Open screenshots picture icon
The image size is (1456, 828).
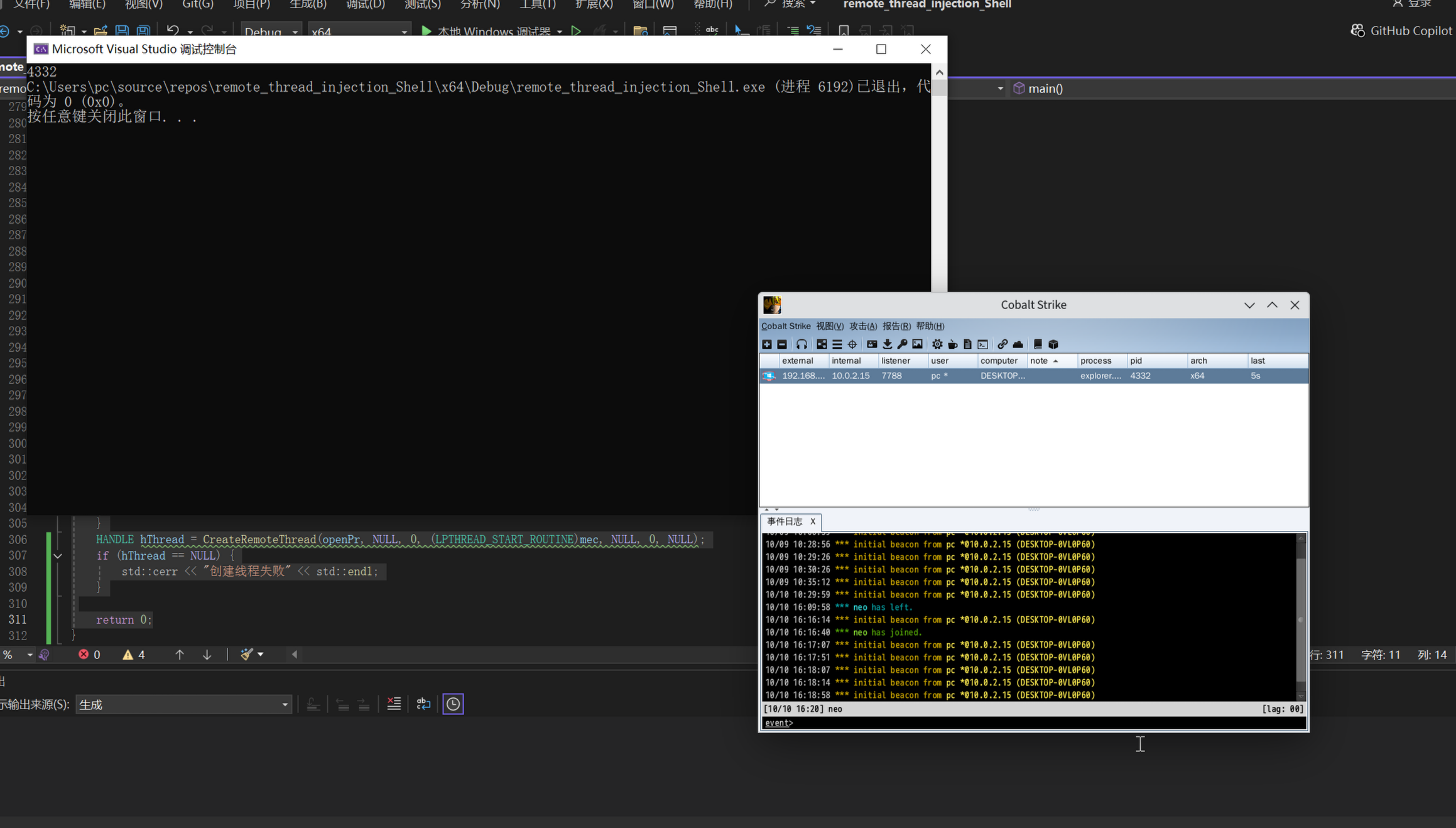click(x=918, y=344)
